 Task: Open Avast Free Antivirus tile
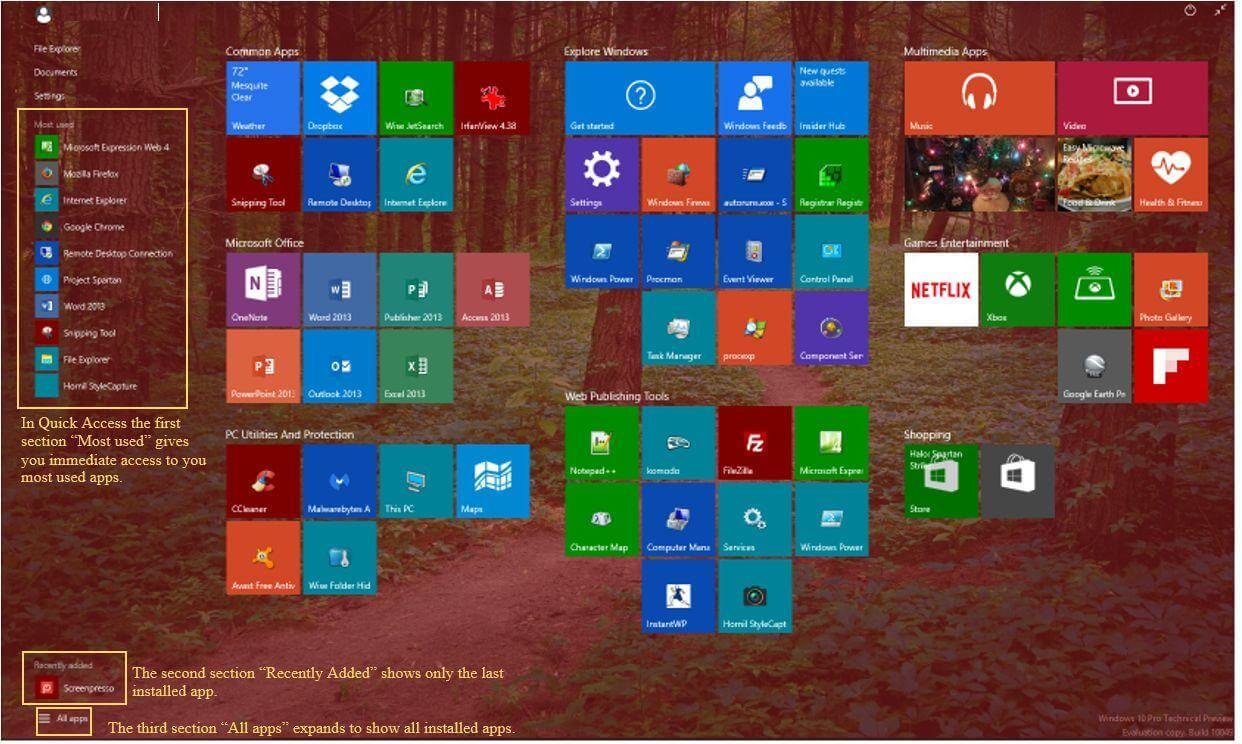(x=263, y=558)
